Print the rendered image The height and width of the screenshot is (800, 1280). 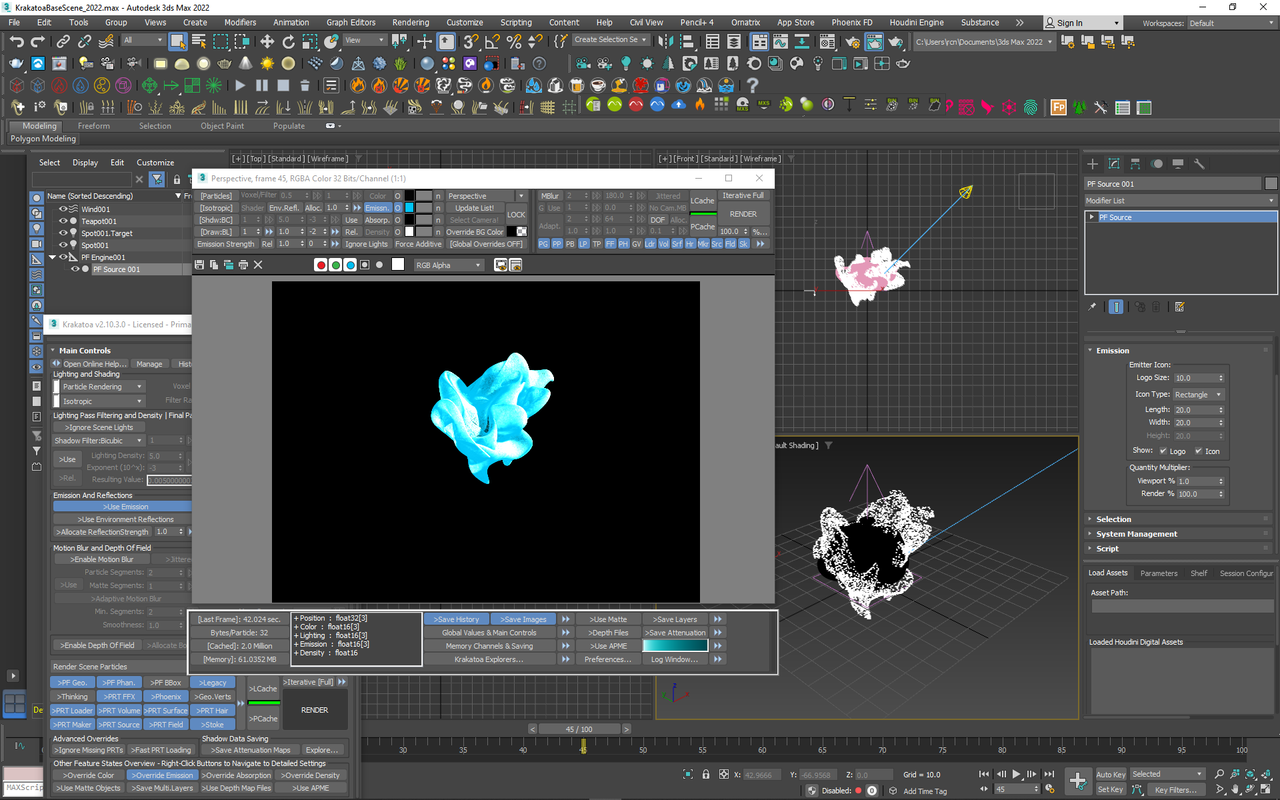[243, 265]
